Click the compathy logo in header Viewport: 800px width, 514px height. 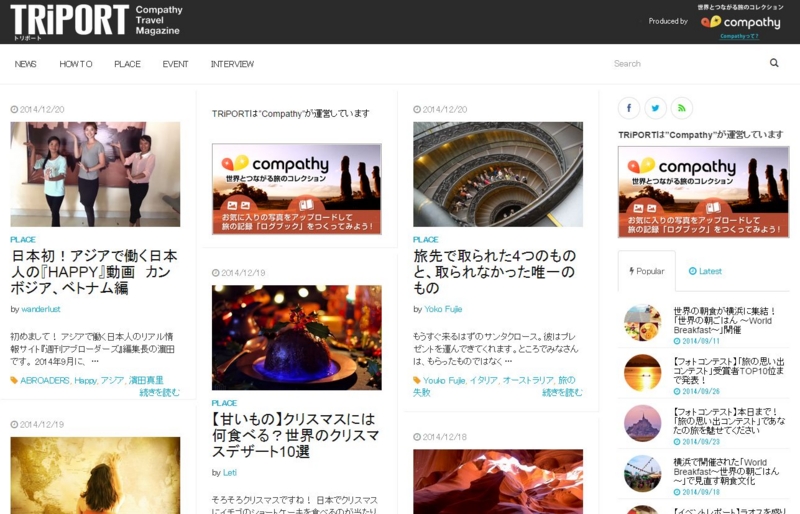click(x=740, y=22)
